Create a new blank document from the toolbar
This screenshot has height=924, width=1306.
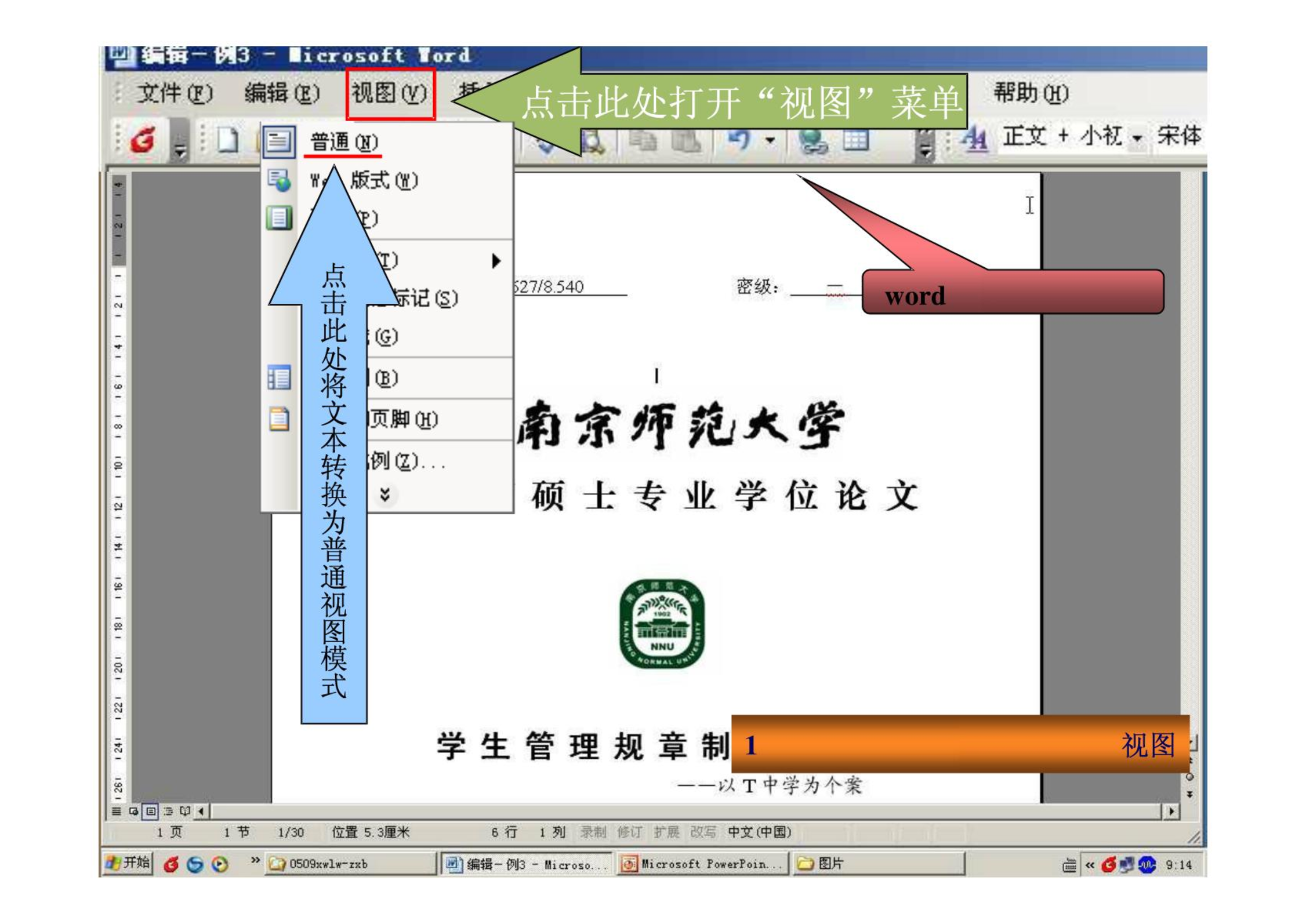[x=227, y=140]
